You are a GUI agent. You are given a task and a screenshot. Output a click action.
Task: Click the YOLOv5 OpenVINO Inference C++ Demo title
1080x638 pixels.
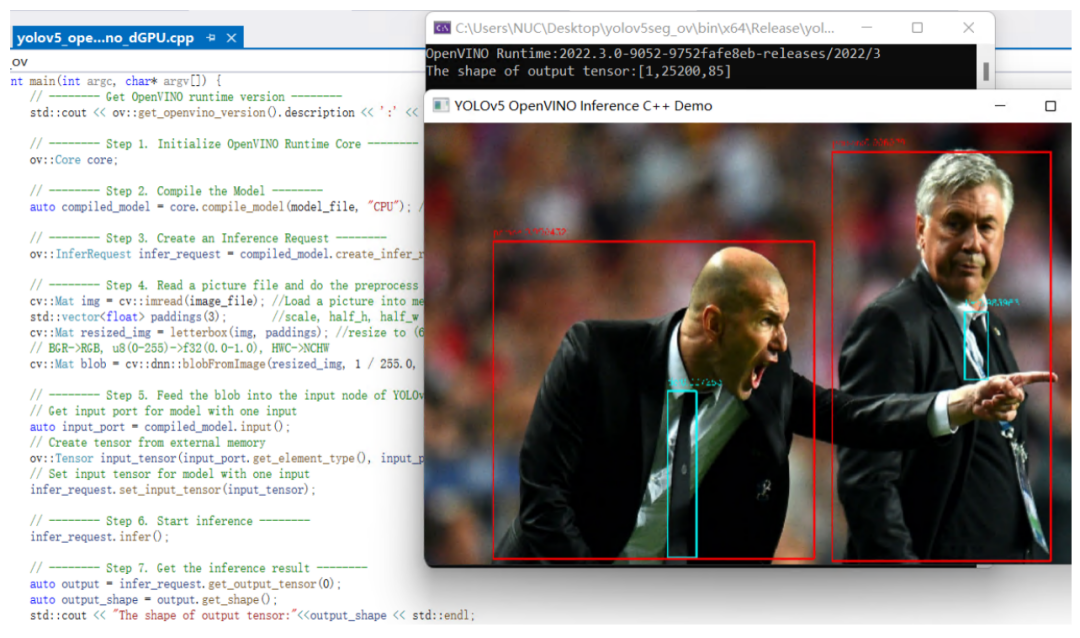[x=583, y=105]
